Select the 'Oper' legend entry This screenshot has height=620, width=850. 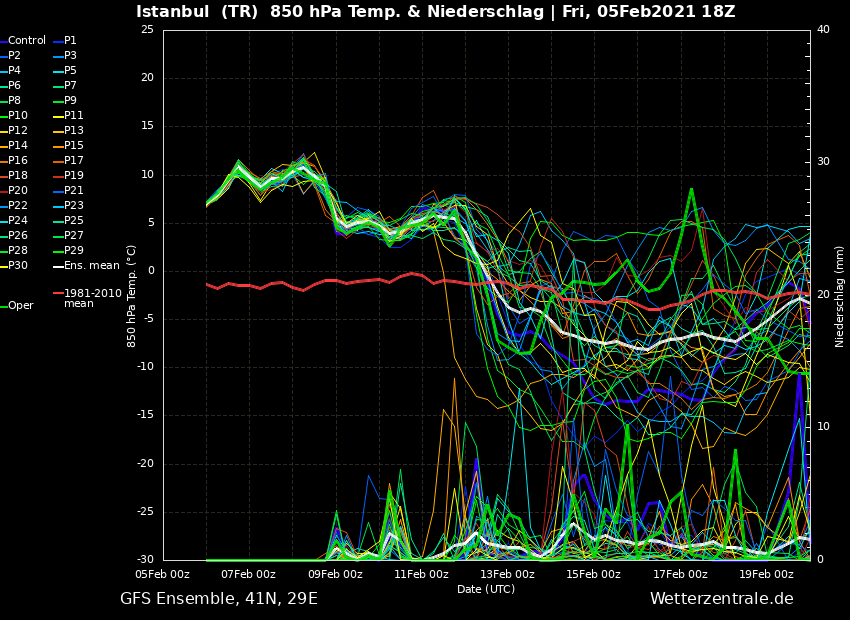pyautogui.click(x=17, y=306)
